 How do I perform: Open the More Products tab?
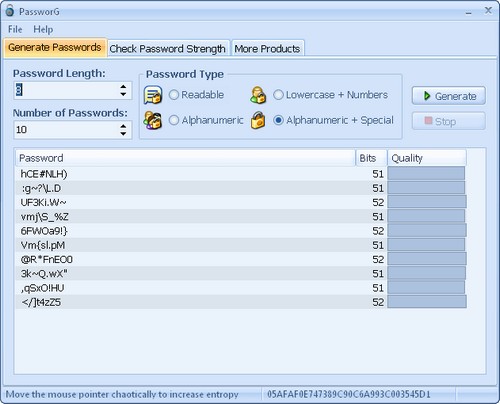pos(267,49)
